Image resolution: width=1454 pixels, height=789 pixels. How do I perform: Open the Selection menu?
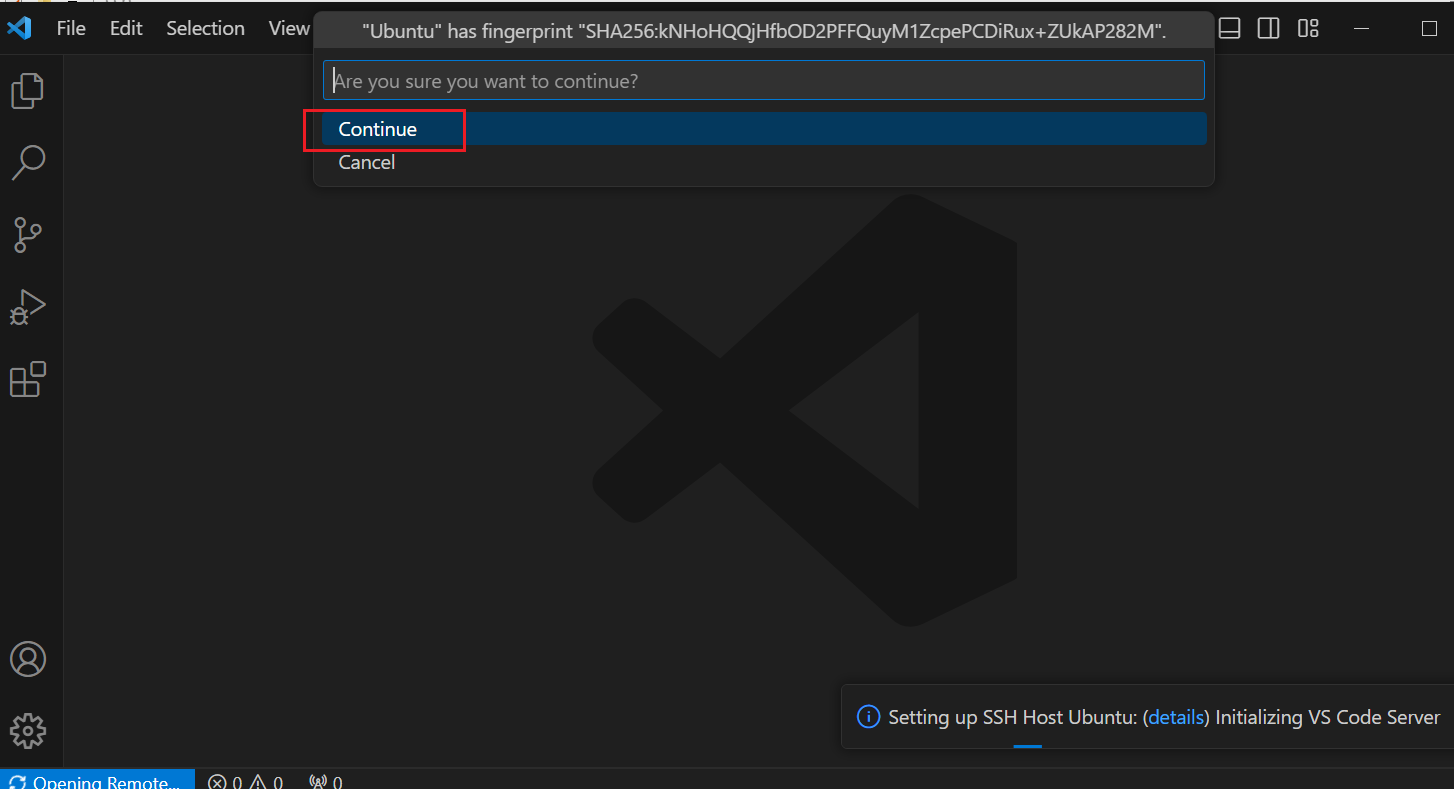pos(205,28)
